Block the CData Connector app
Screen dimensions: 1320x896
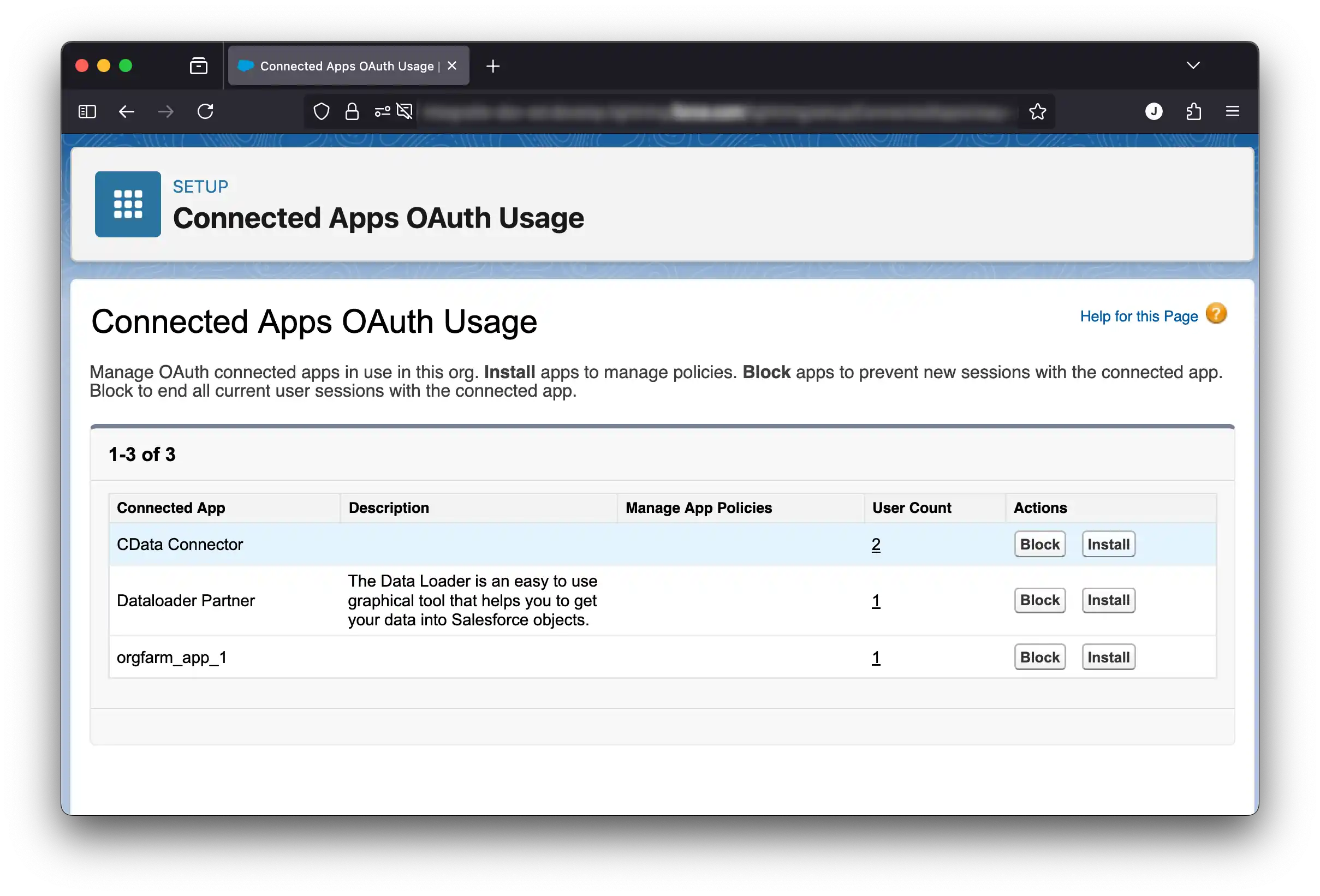pos(1039,543)
